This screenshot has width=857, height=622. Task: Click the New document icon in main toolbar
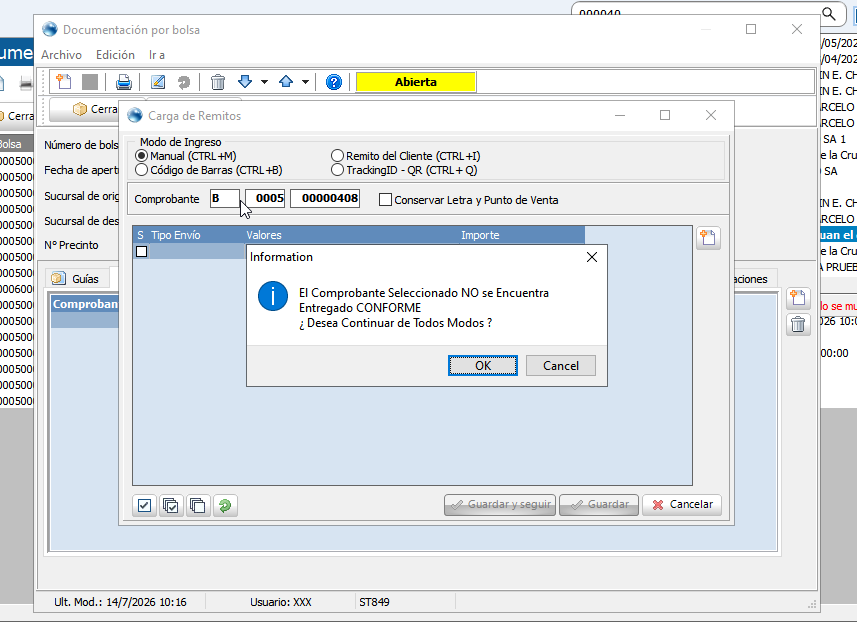coord(64,82)
